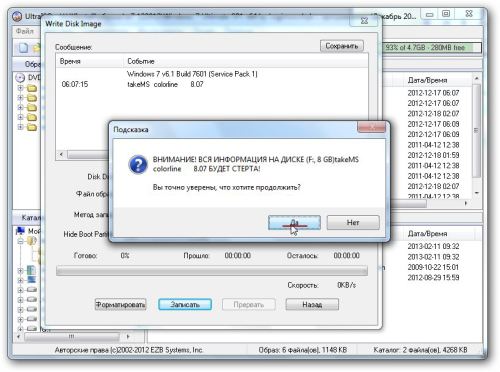Image resolution: width=500 pixels, height=372 pixels.
Task: Close the Подсказка prompt dialog
Action: 372,127
